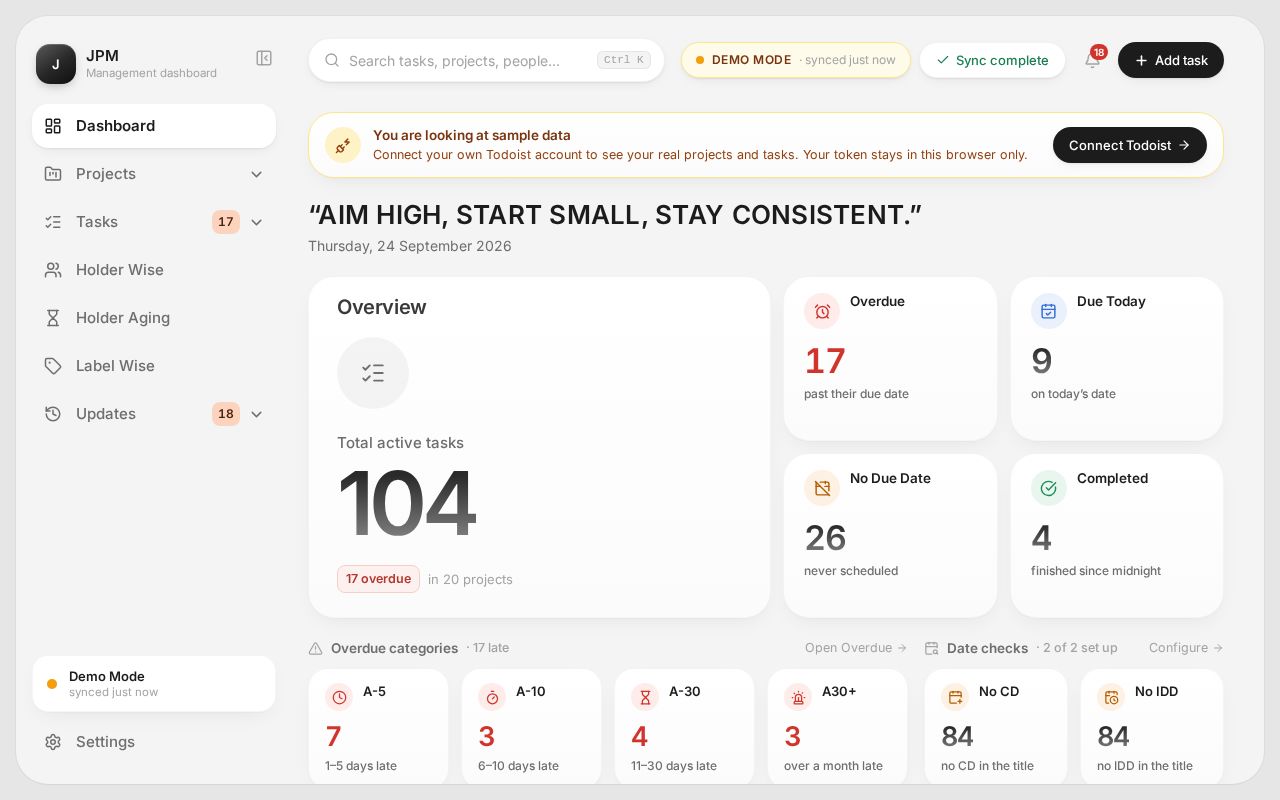This screenshot has height=800, width=1280.
Task: Collapse the sidebar with the panel icon
Action: click(x=264, y=58)
